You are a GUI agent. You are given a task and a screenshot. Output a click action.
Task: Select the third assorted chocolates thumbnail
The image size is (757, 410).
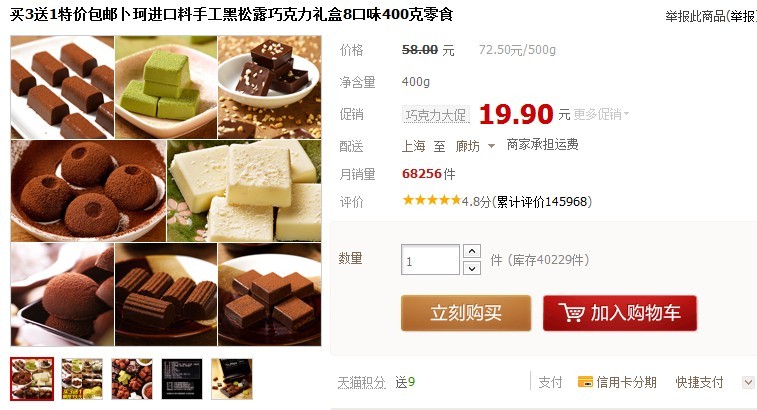pyautogui.click(x=132, y=379)
